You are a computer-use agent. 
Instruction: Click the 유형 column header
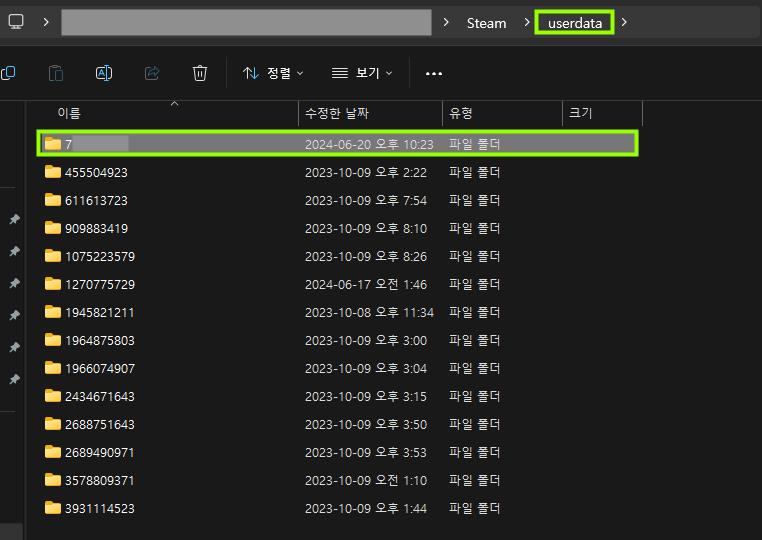[461, 114]
